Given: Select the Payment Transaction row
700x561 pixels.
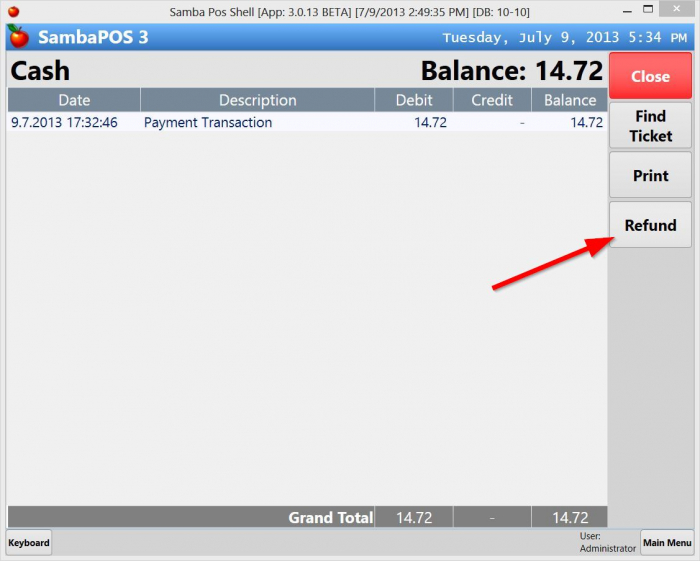Looking at the screenshot, I should tap(208, 122).
